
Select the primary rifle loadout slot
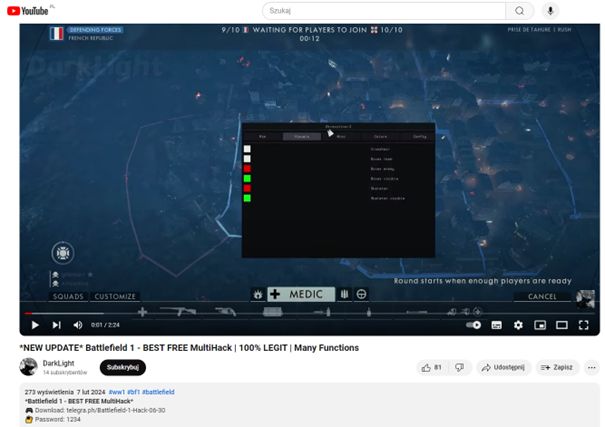click(178, 311)
